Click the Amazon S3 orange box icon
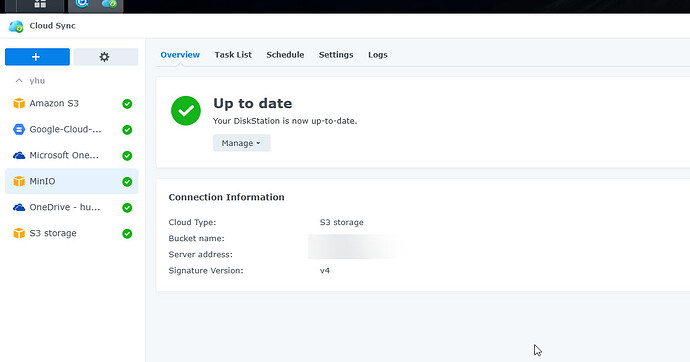 point(19,103)
